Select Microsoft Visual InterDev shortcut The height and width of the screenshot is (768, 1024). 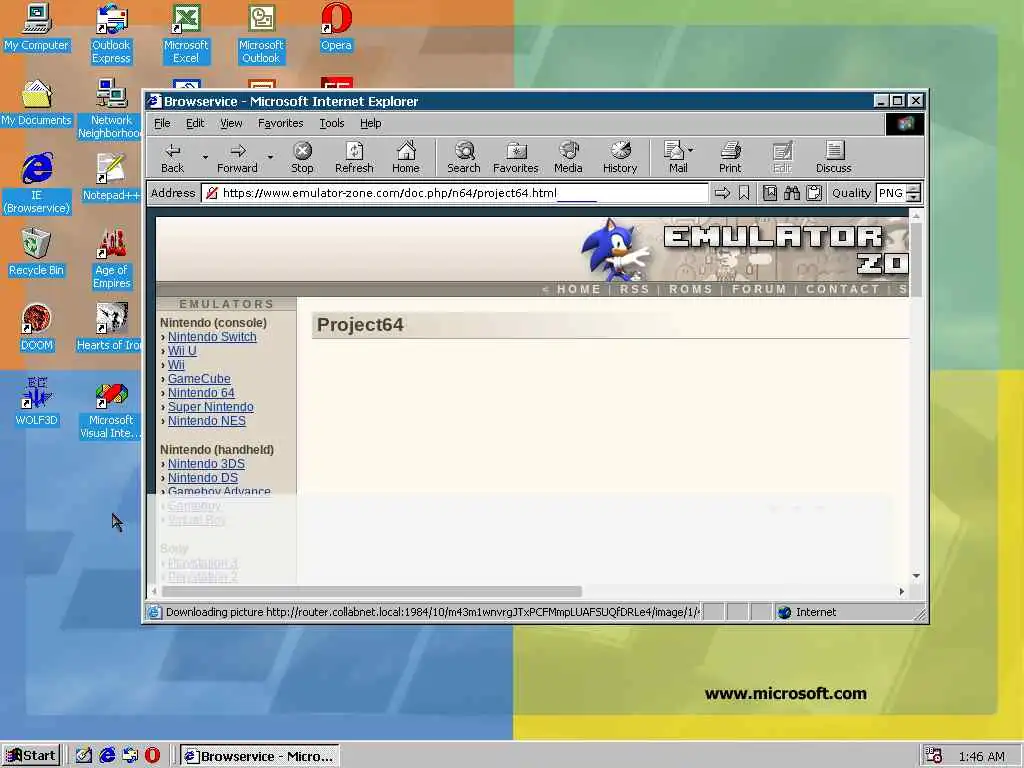pos(110,409)
